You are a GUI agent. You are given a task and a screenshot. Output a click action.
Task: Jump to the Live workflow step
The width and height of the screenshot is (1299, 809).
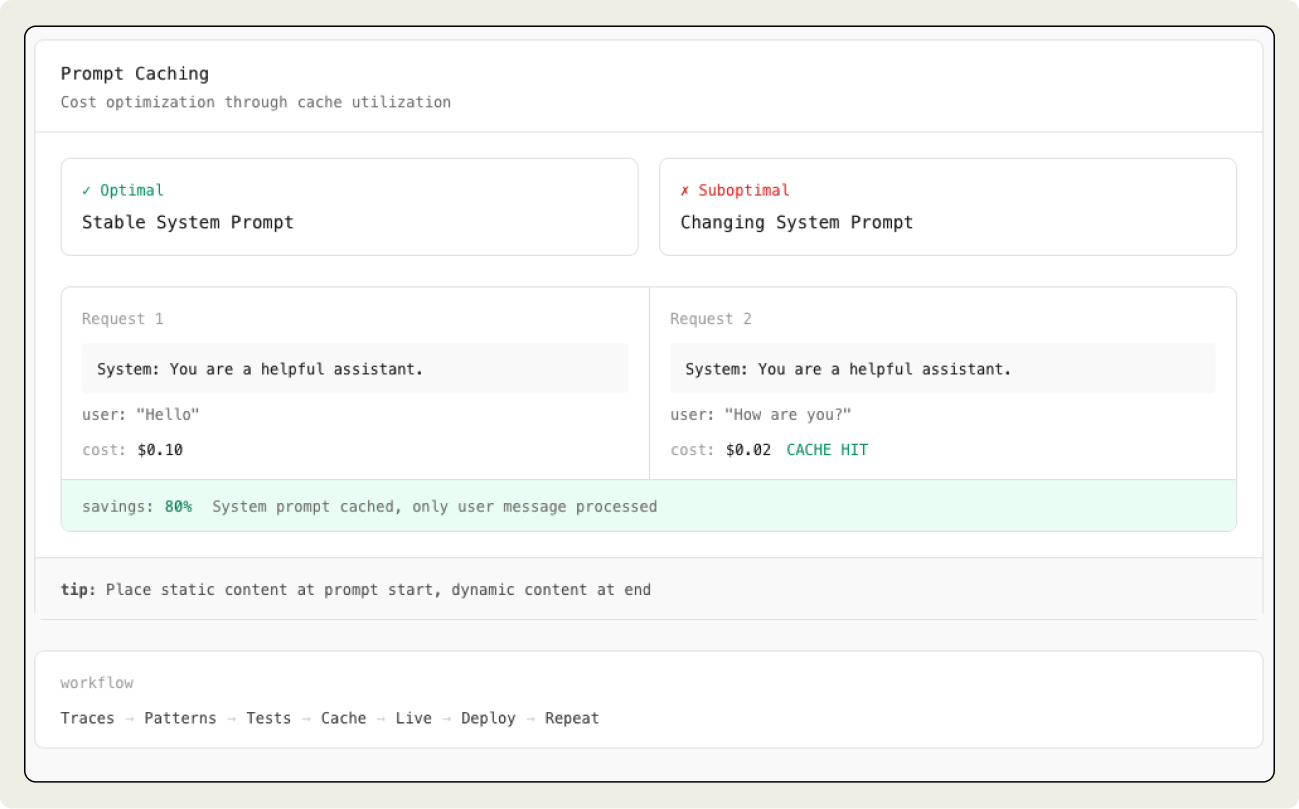[x=413, y=718]
